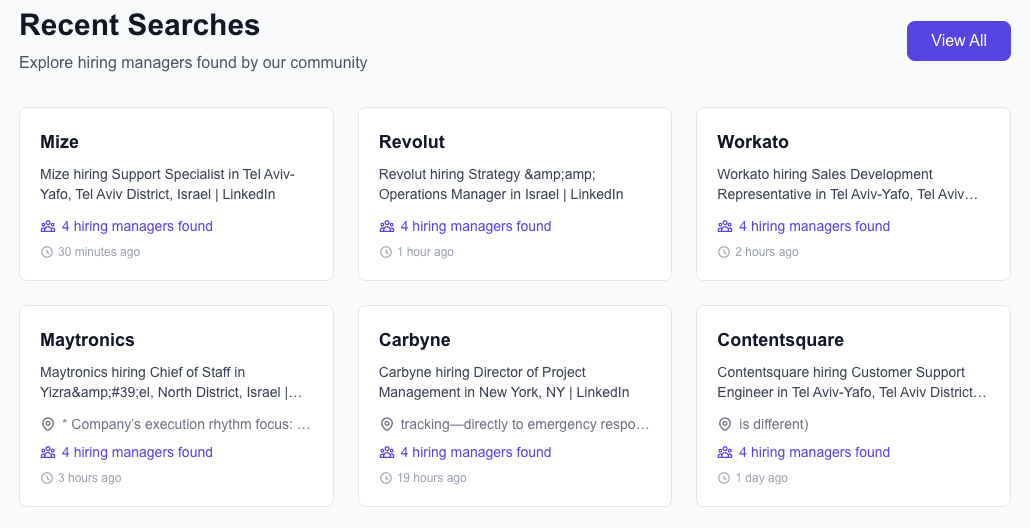The height and width of the screenshot is (528, 1030).
Task: Click the people icon on Carbyne card
Action: coord(387,452)
